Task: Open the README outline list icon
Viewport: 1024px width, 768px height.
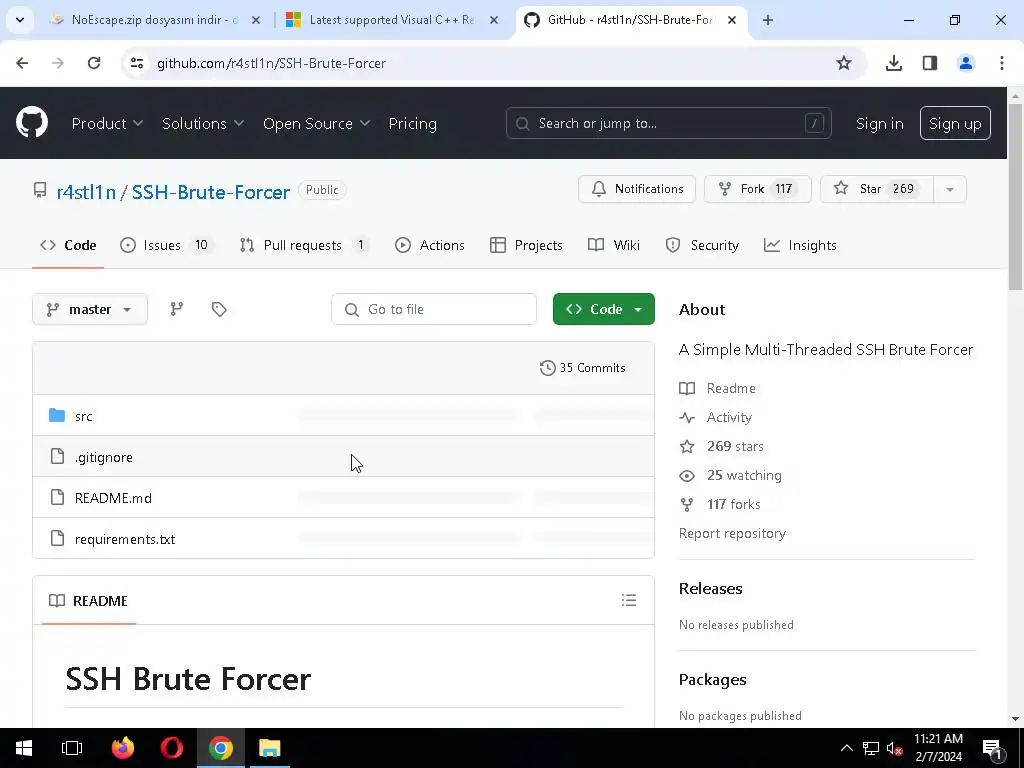Action: (628, 600)
